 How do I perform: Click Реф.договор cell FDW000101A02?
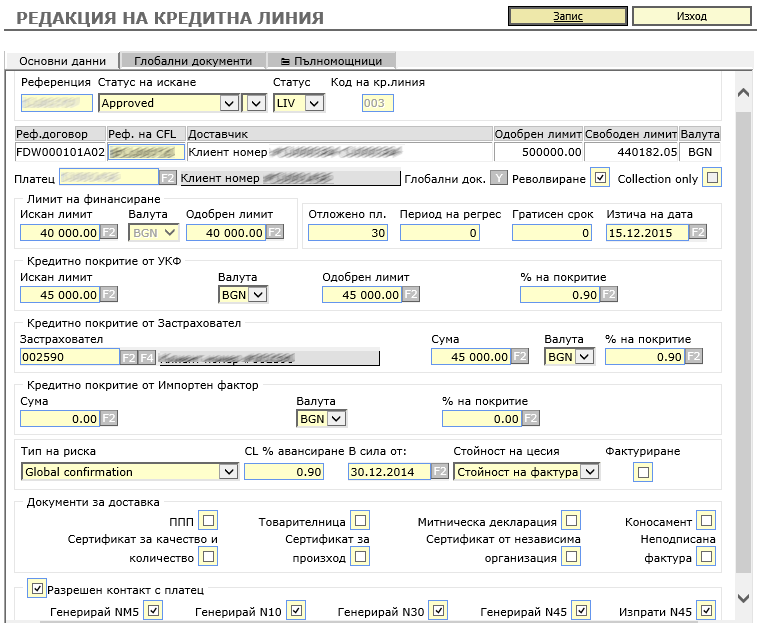(60, 152)
